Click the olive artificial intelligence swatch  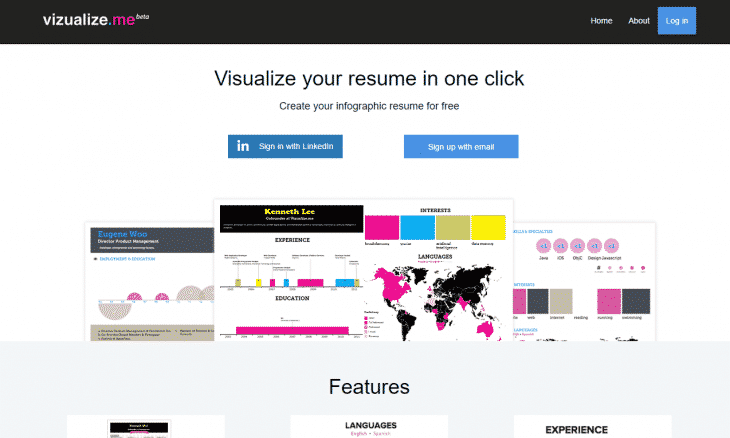[x=453, y=227]
